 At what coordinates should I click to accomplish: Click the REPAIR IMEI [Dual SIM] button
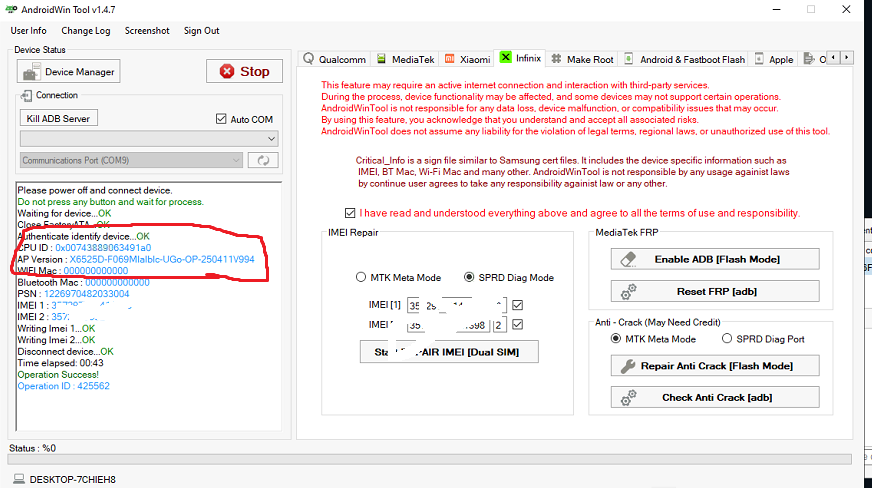coord(449,352)
